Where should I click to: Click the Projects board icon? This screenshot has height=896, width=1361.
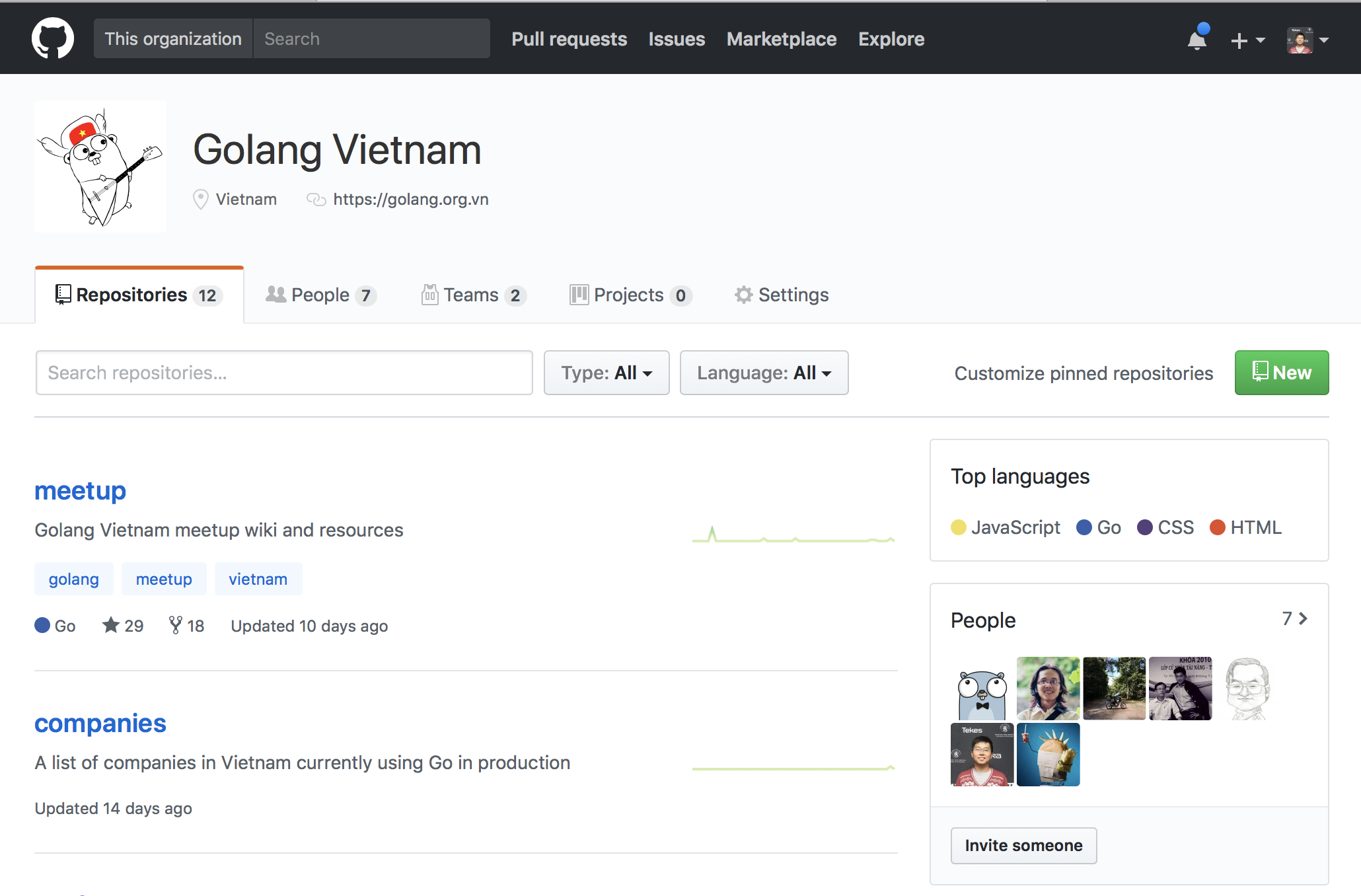point(579,295)
